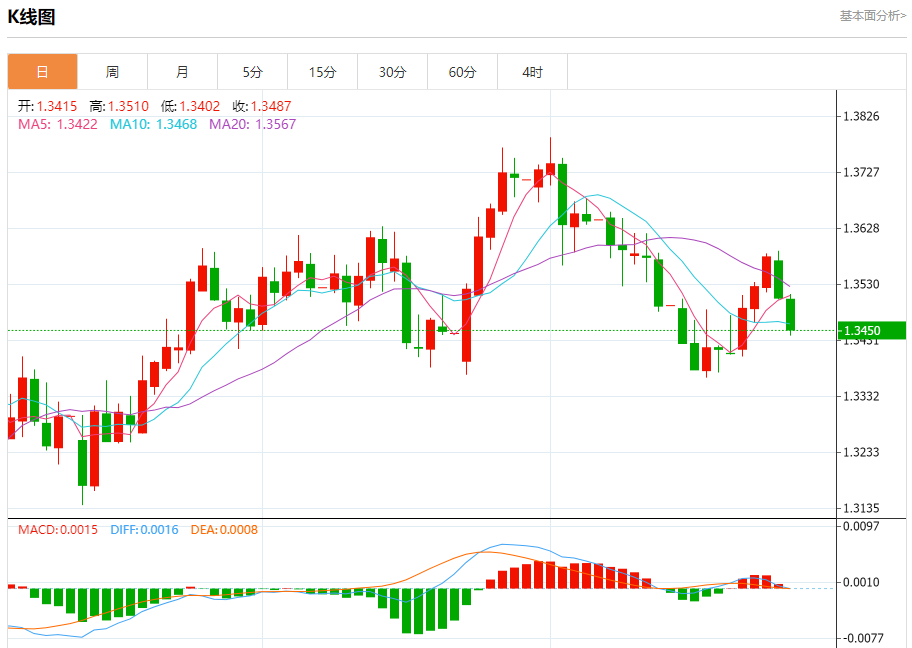Viewport: 912px width, 648px height.
Task: Click the 0.0097 MACD axis label
Action: (x=861, y=526)
